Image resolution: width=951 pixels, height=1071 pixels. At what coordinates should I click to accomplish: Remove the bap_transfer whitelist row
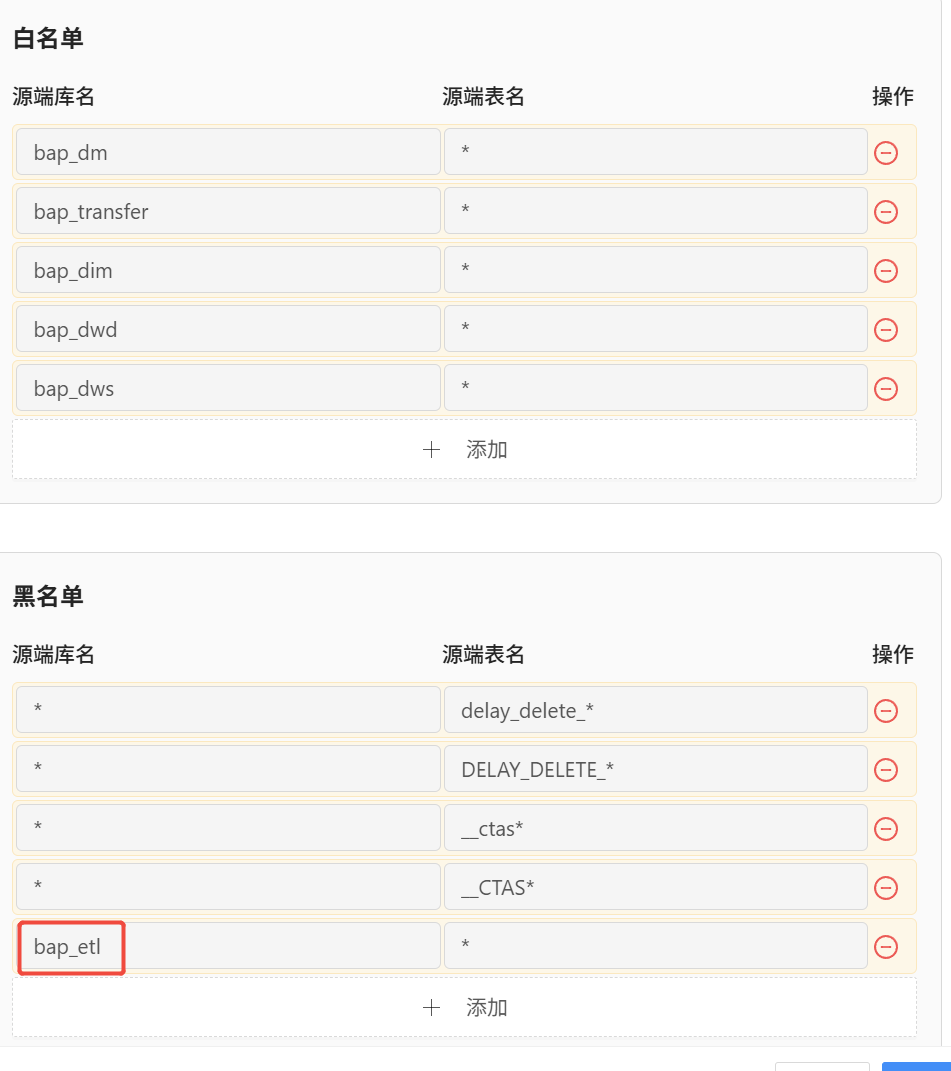tap(886, 212)
